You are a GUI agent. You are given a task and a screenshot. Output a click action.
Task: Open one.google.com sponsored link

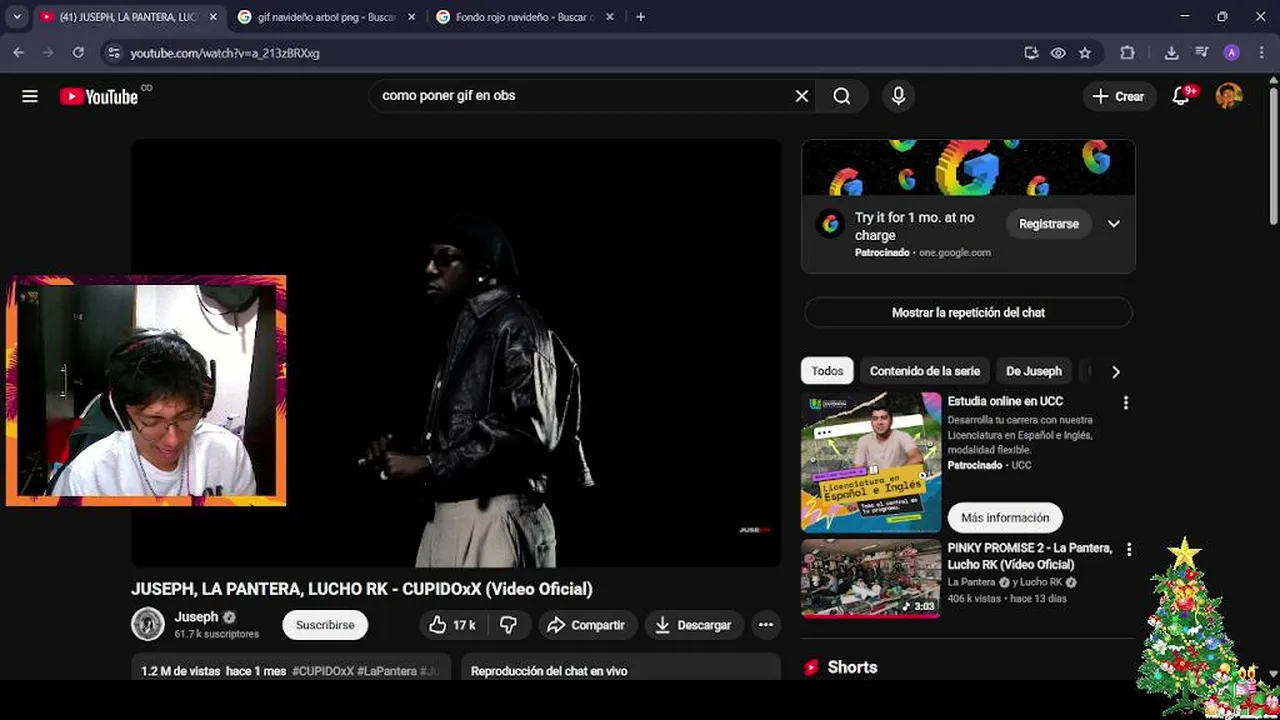point(954,253)
